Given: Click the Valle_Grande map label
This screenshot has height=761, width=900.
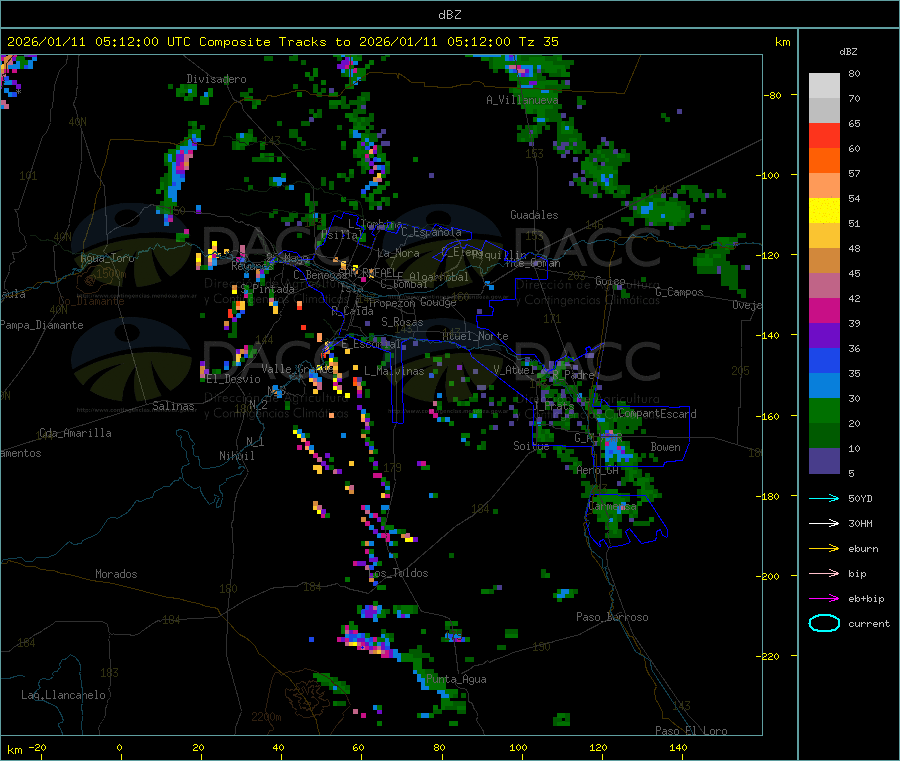Looking at the screenshot, I should [x=297, y=368].
